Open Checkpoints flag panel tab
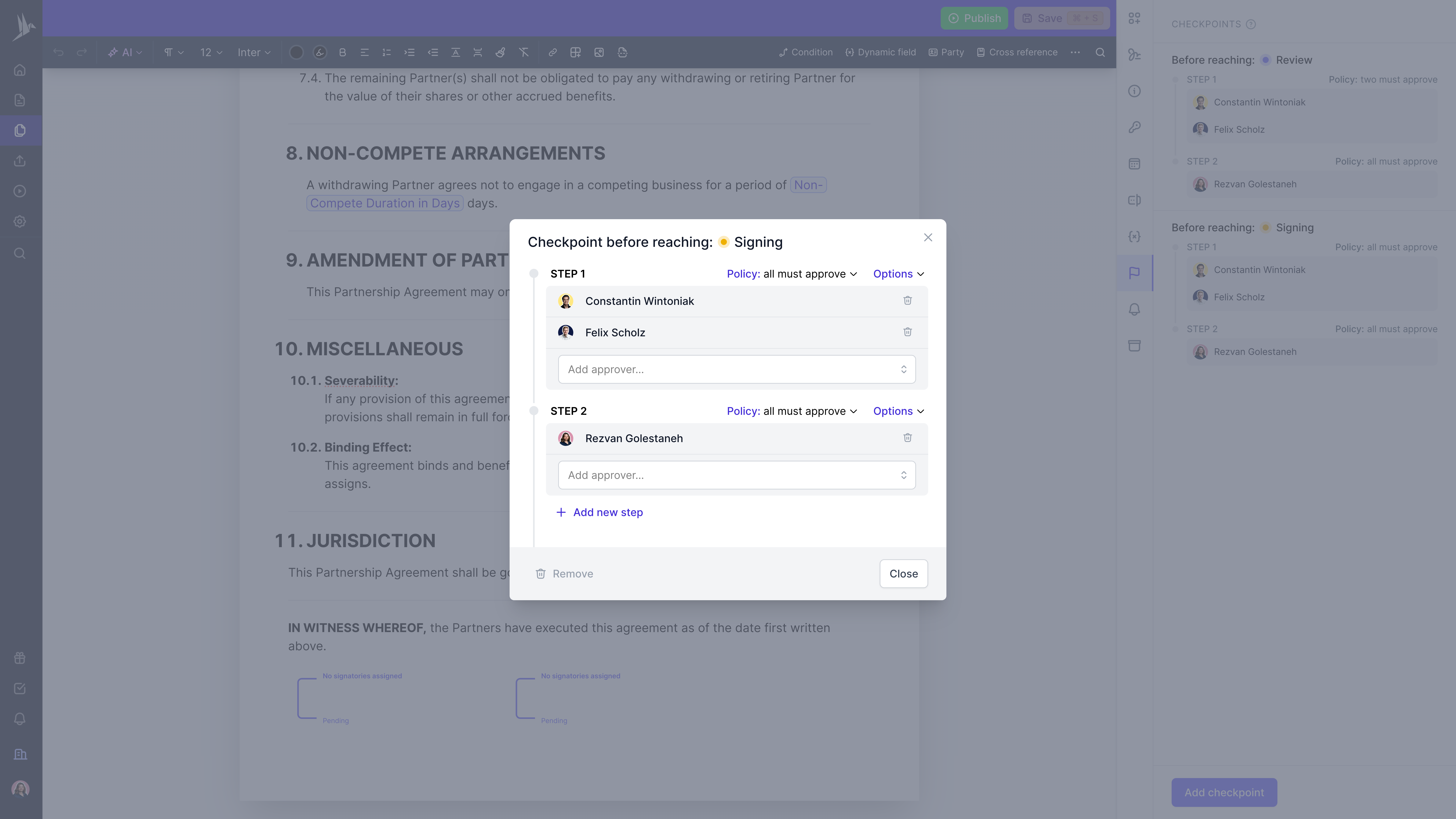This screenshot has height=819, width=1456. point(1134,273)
